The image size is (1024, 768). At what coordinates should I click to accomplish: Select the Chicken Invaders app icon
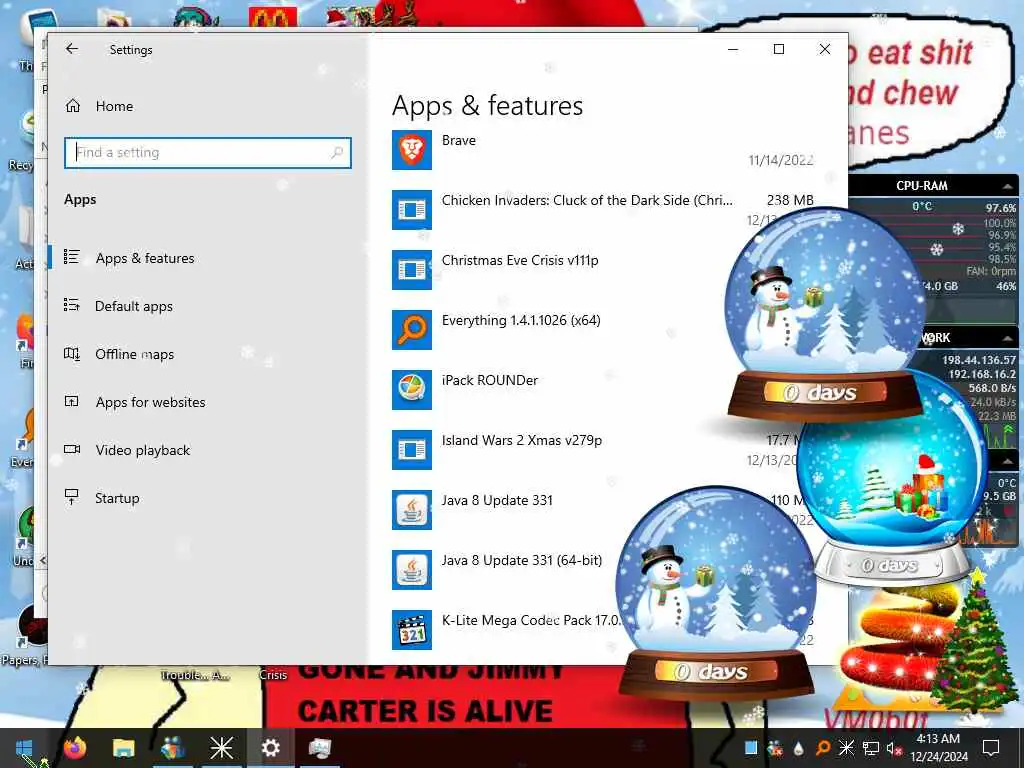(411, 210)
